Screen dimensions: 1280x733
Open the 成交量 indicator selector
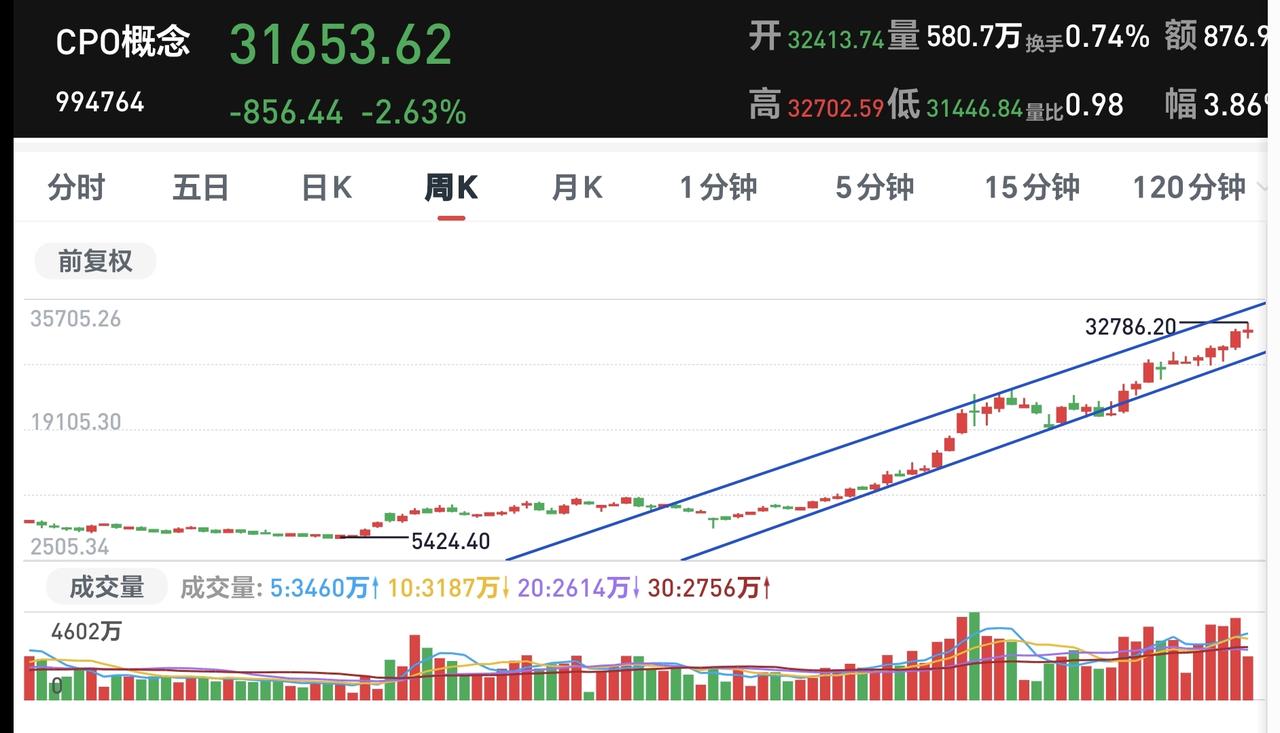[x=105, y=587]
